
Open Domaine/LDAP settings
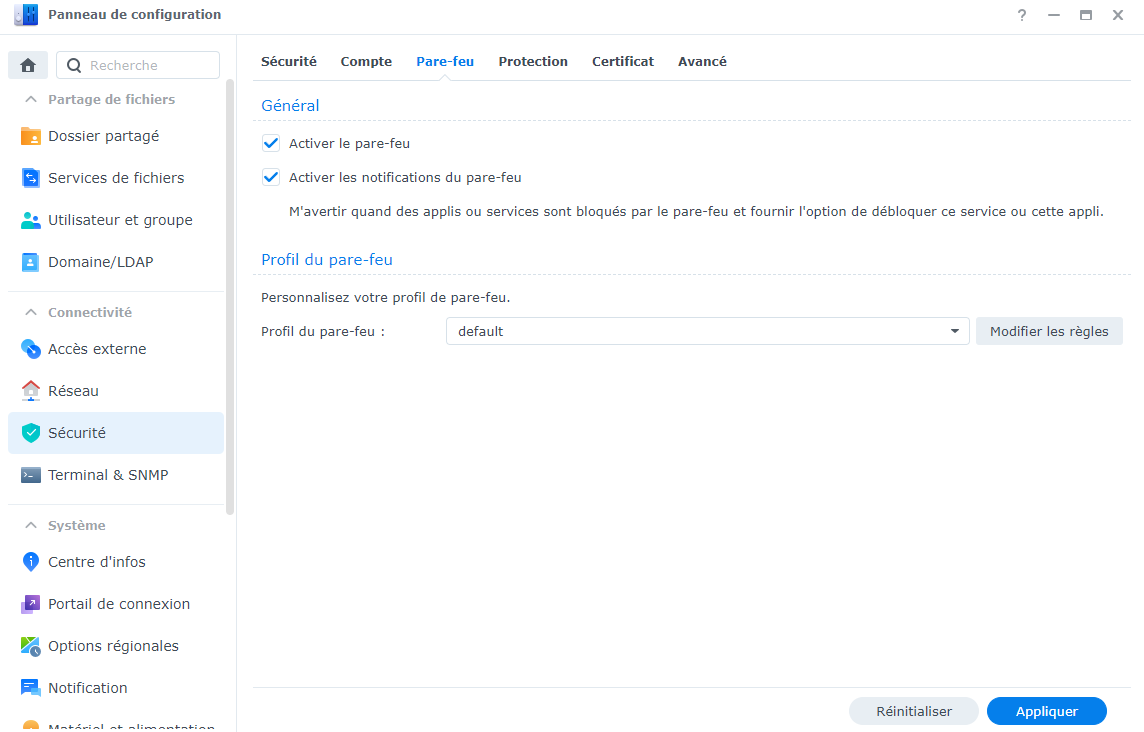100,262
